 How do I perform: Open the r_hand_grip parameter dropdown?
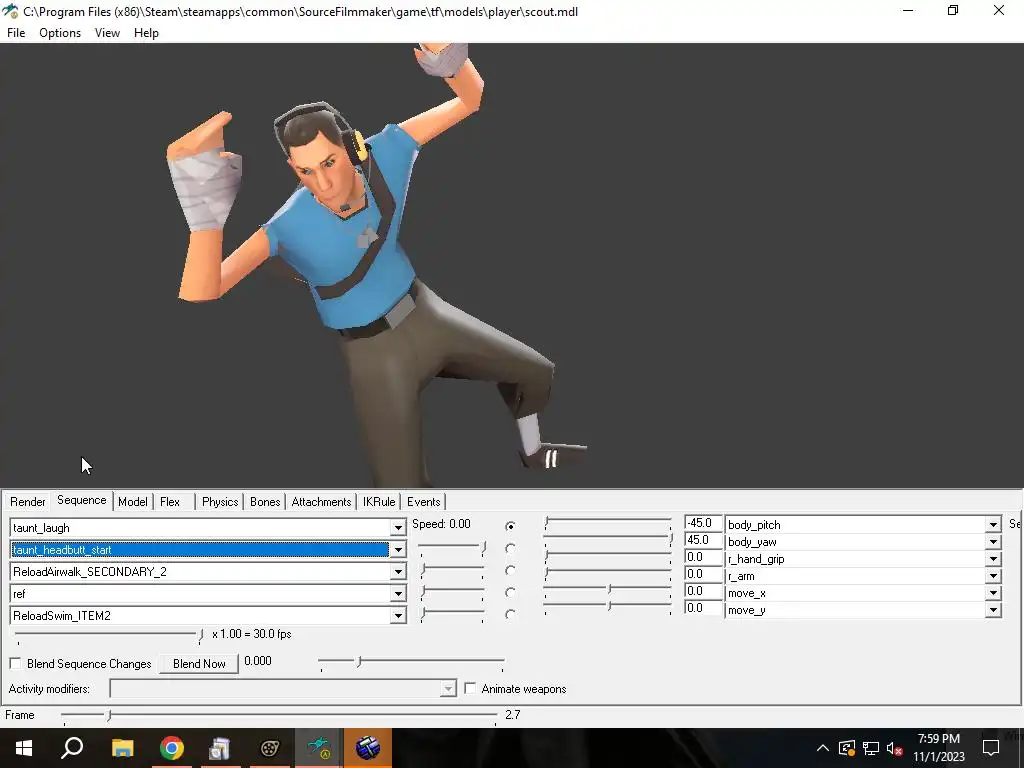[x=993, y=558]
